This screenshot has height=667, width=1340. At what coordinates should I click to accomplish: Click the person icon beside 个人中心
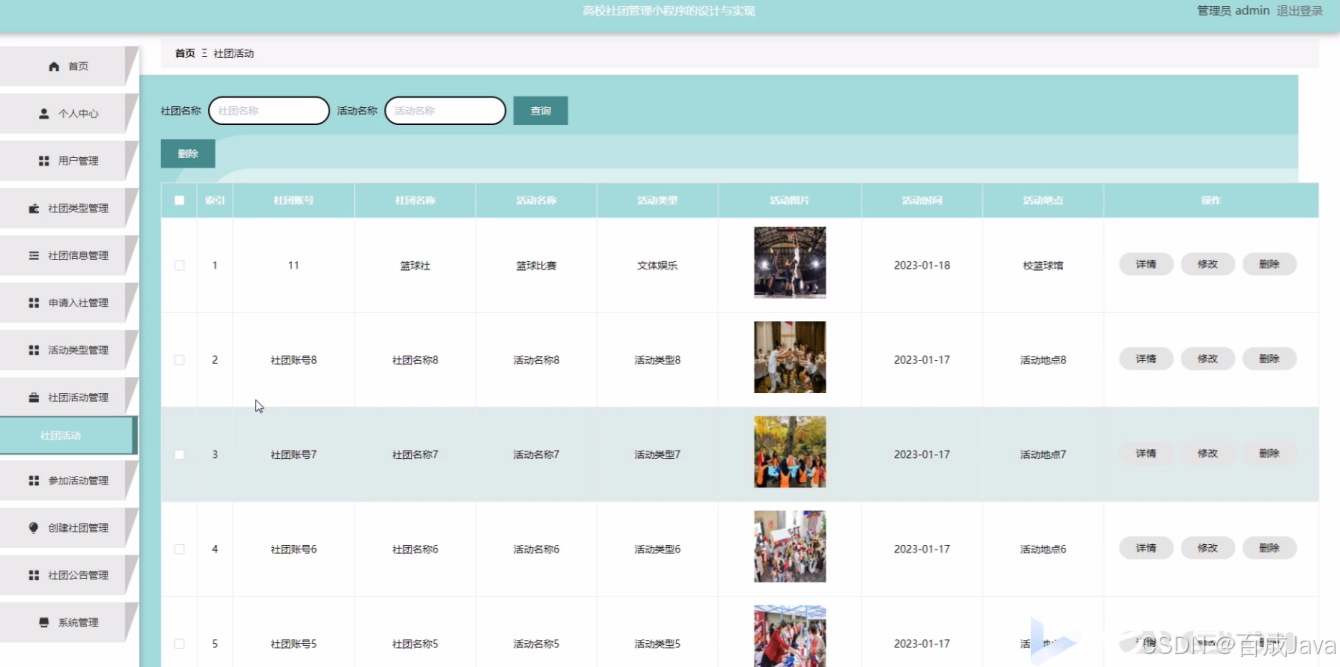click(x=44, y=114)
